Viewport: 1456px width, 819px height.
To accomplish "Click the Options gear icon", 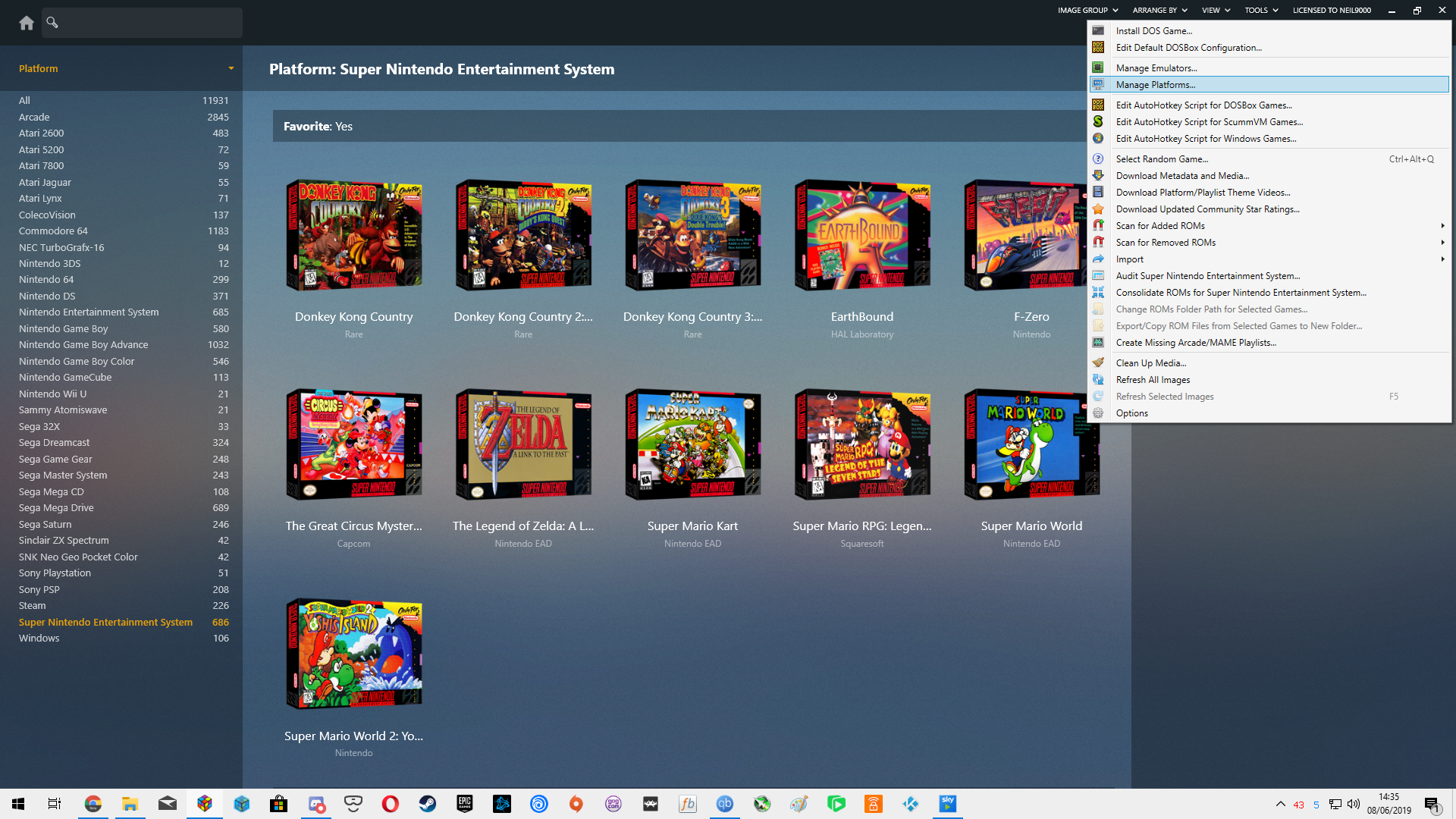I will click(x=1098, y=413).
